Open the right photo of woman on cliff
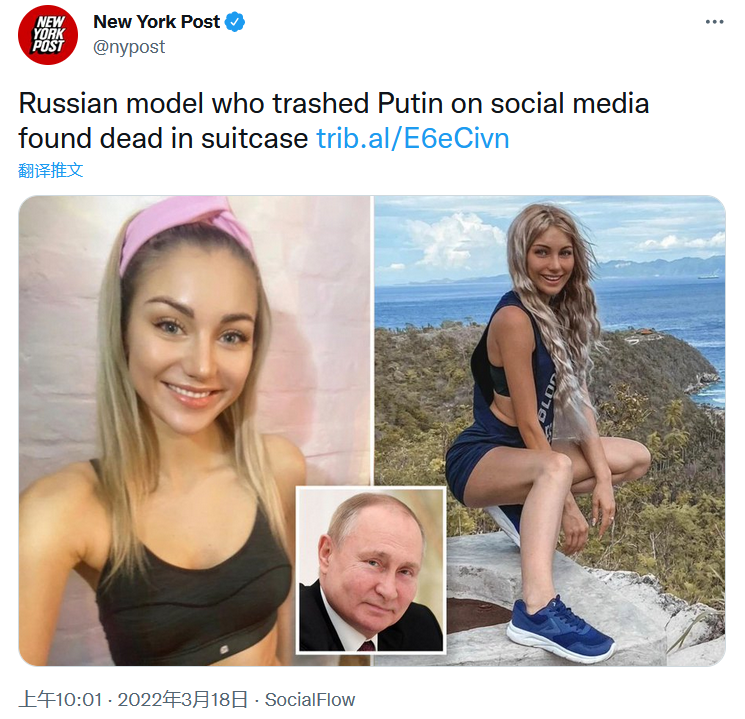The image size is (745, 719). 550,430
